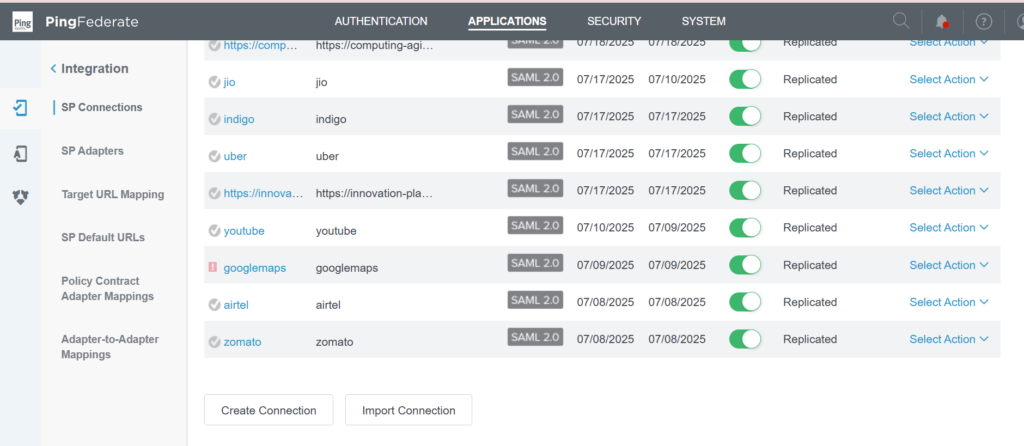This screenshot has height=446, width=1024.
Task: Open Policy Contract Adapter Mappings
Action: [x=108, y=289]
